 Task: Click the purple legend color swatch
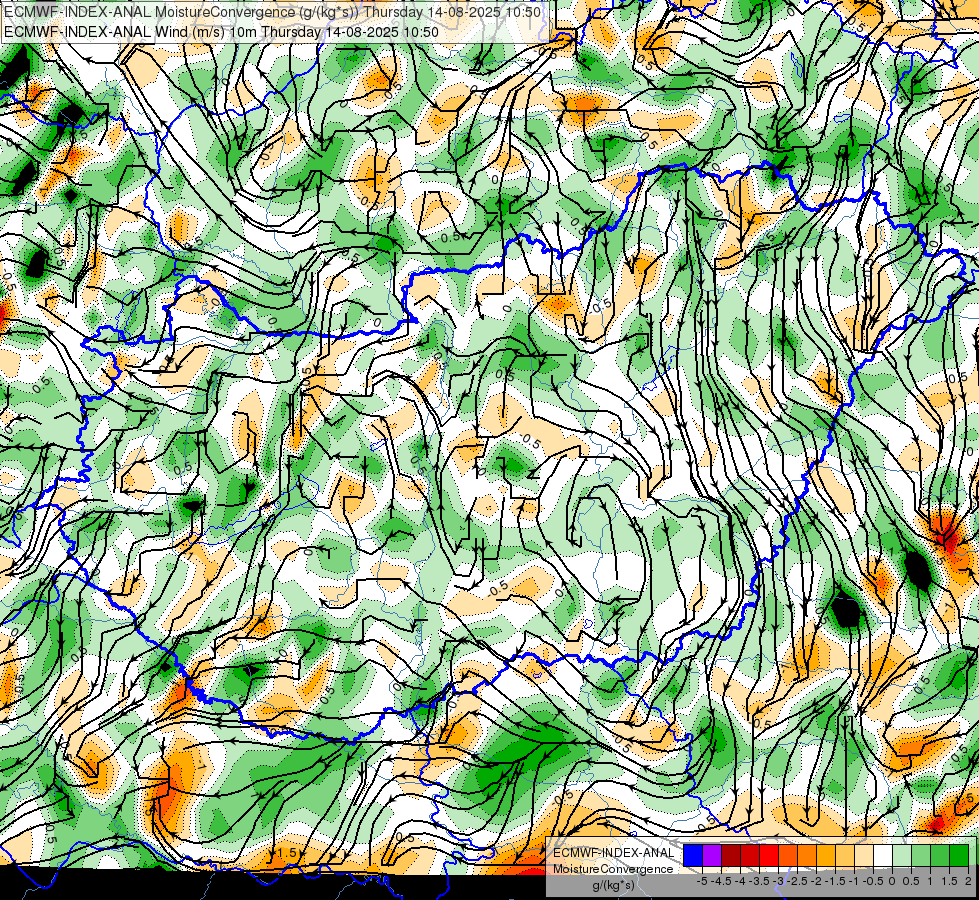712,855
